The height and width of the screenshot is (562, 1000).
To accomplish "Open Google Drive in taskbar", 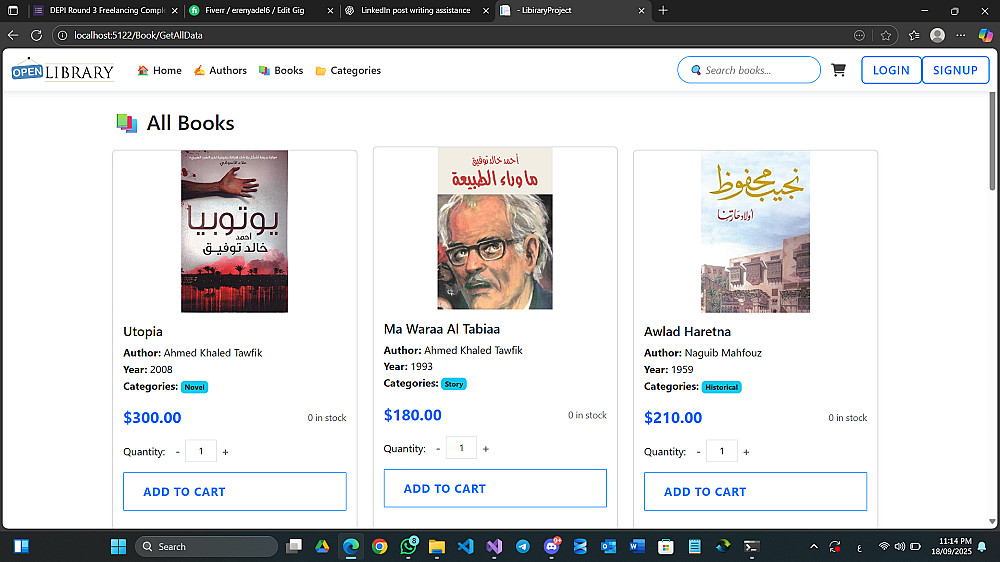I will point(322,546).
